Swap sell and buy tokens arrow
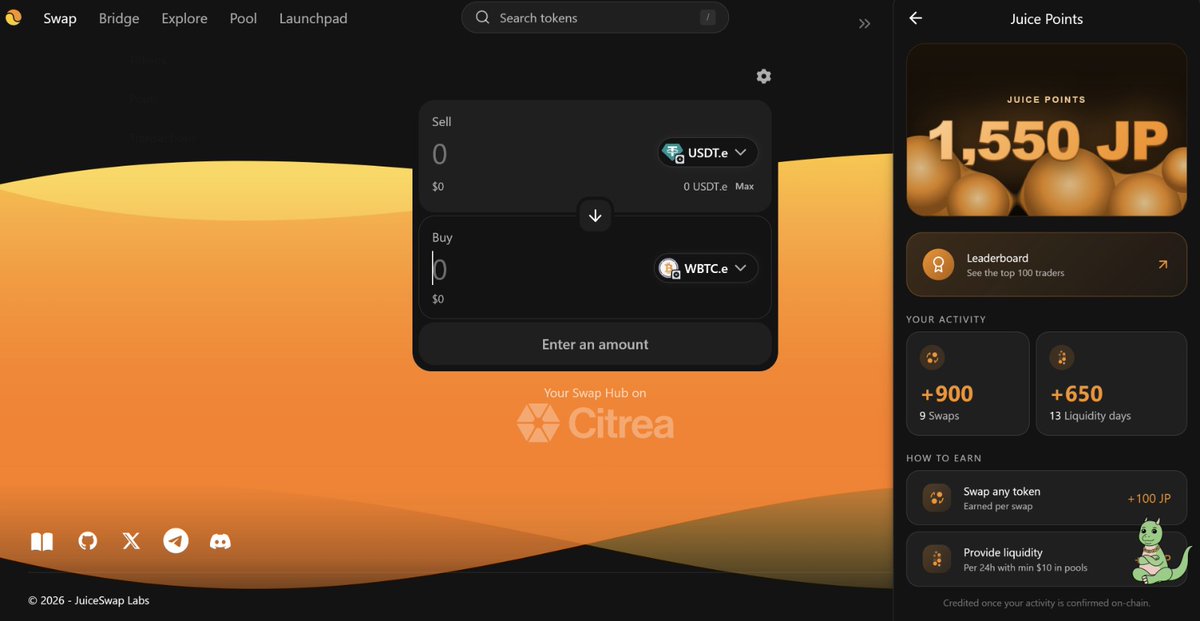 (595, 216)
